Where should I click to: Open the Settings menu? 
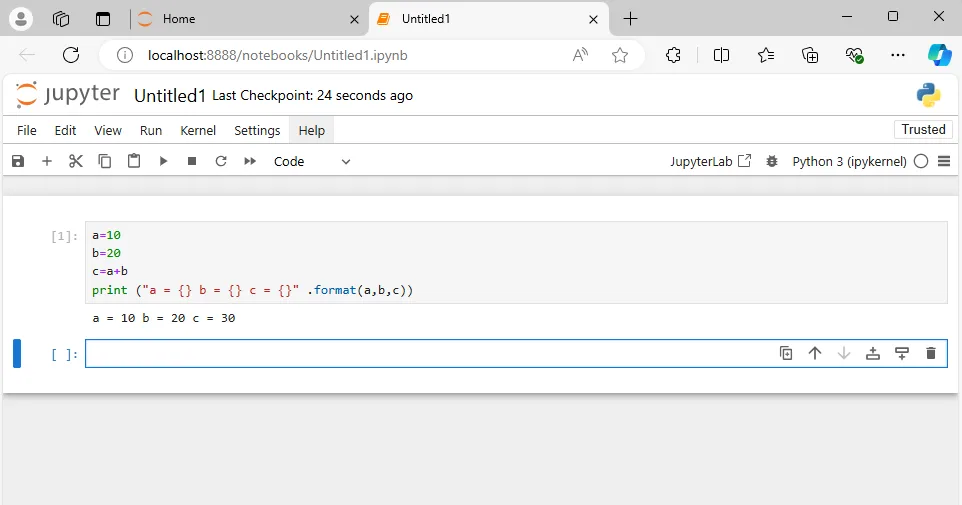tap(257, 131)
